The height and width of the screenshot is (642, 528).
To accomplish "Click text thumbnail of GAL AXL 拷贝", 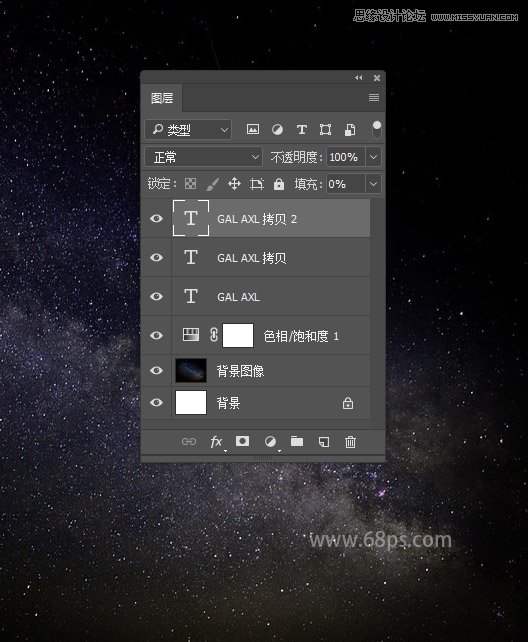I will point(191,258).
